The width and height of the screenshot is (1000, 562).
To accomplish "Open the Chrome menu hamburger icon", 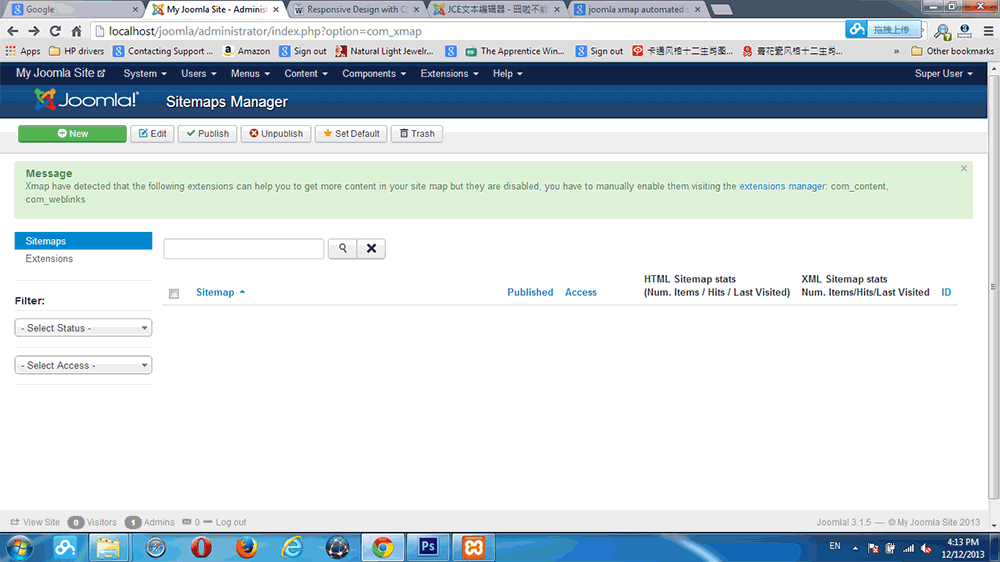I will (x=989, y=31).
